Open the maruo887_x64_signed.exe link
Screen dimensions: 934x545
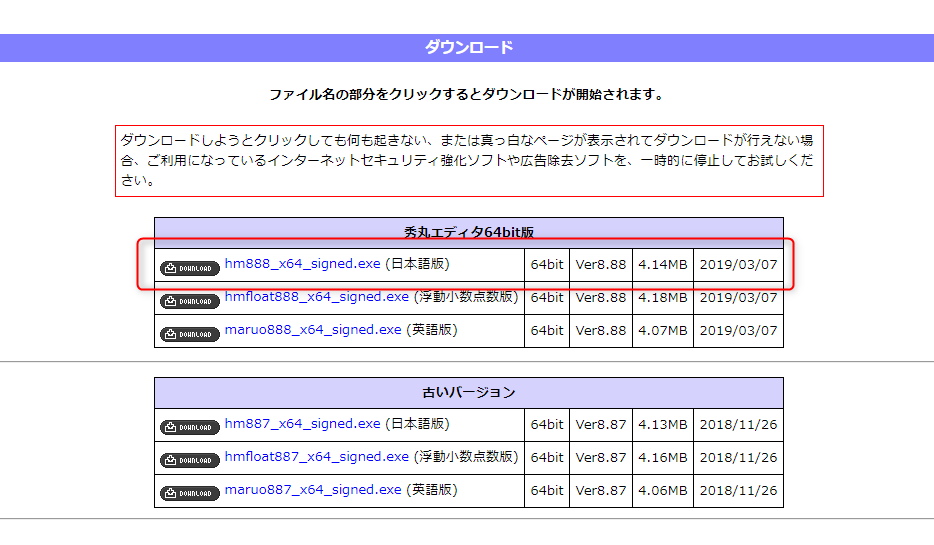[313, 490]
